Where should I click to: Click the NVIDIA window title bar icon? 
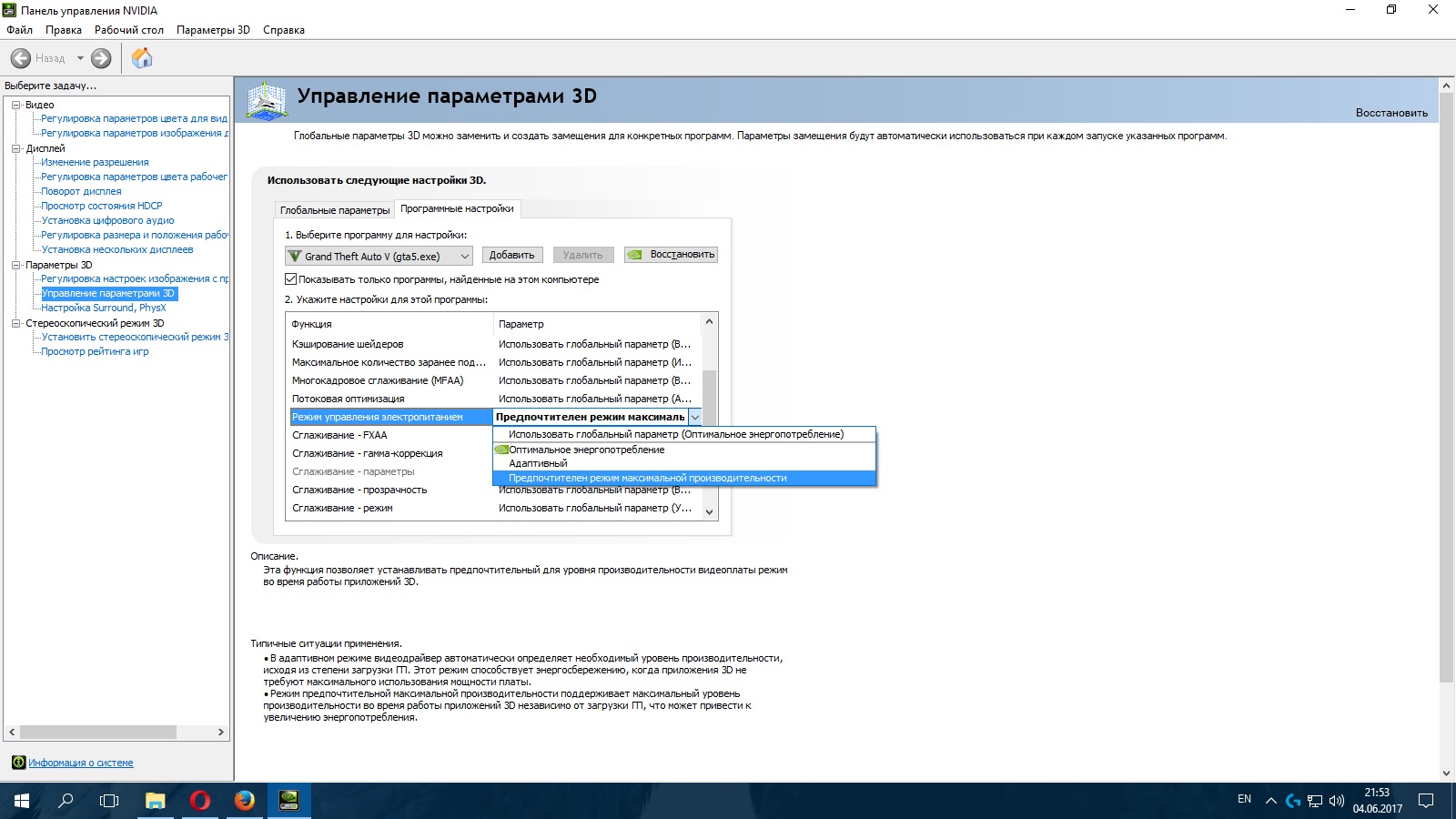9,10
